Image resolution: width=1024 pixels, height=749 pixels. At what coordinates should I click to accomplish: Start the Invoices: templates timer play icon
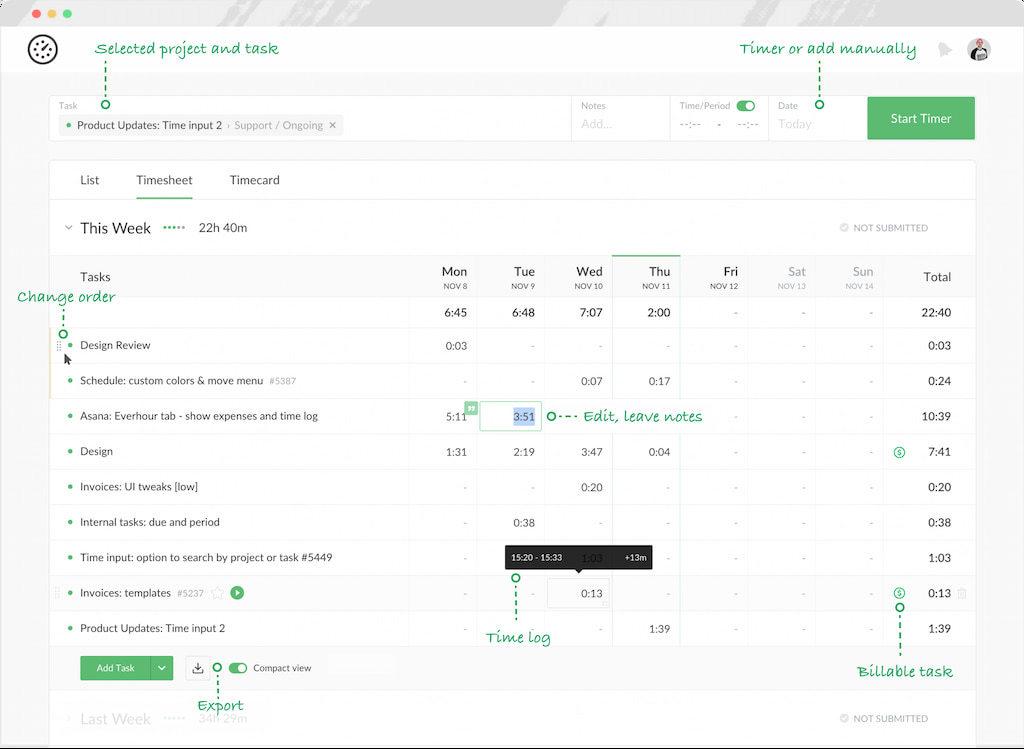click(x=236, y=593)
